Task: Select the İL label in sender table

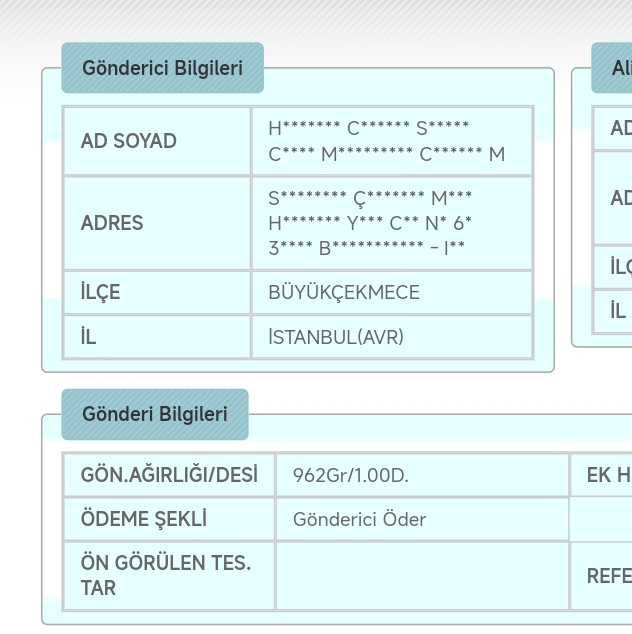Action: pyautogui.click(x=89, y=337)
